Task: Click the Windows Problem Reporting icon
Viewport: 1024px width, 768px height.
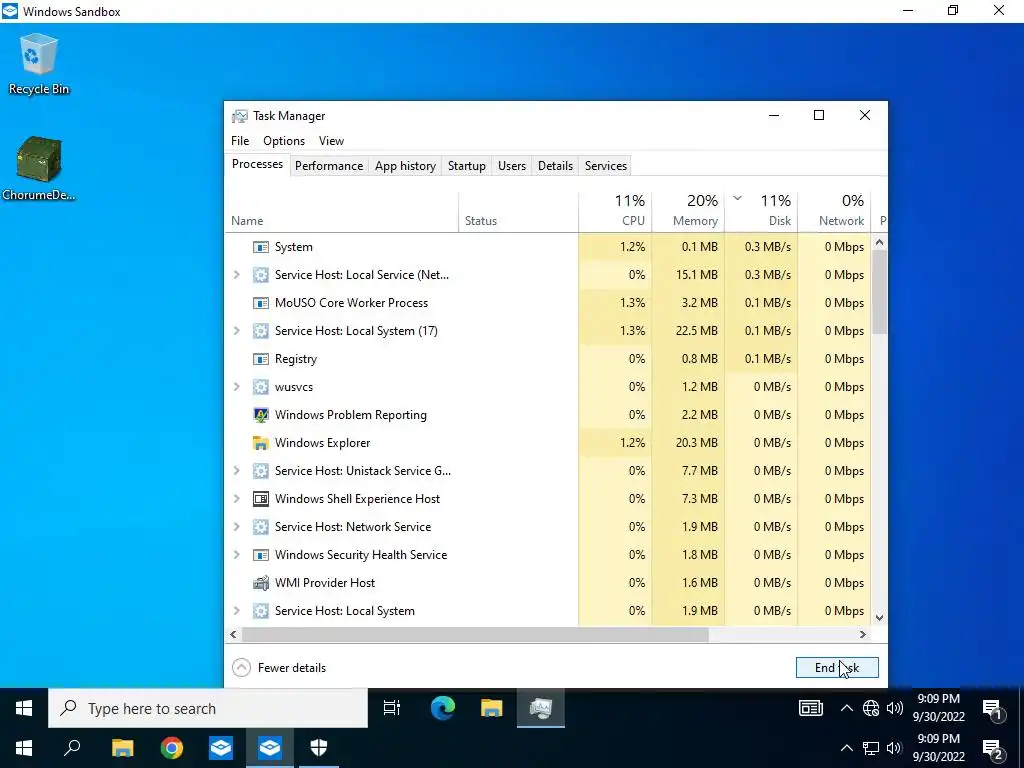Action: pos(261,415)
